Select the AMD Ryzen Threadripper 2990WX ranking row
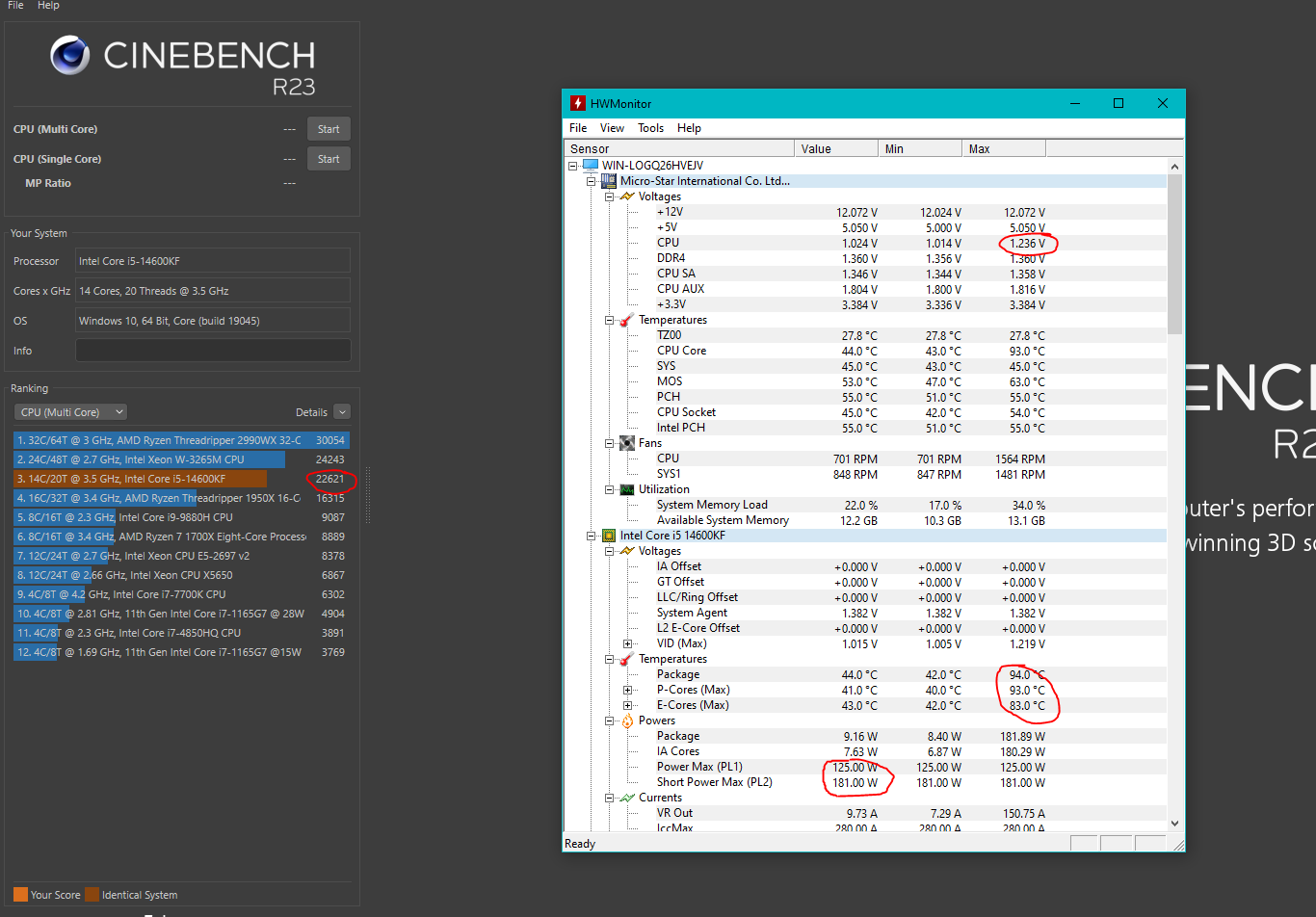 click(x=181, y=440)
